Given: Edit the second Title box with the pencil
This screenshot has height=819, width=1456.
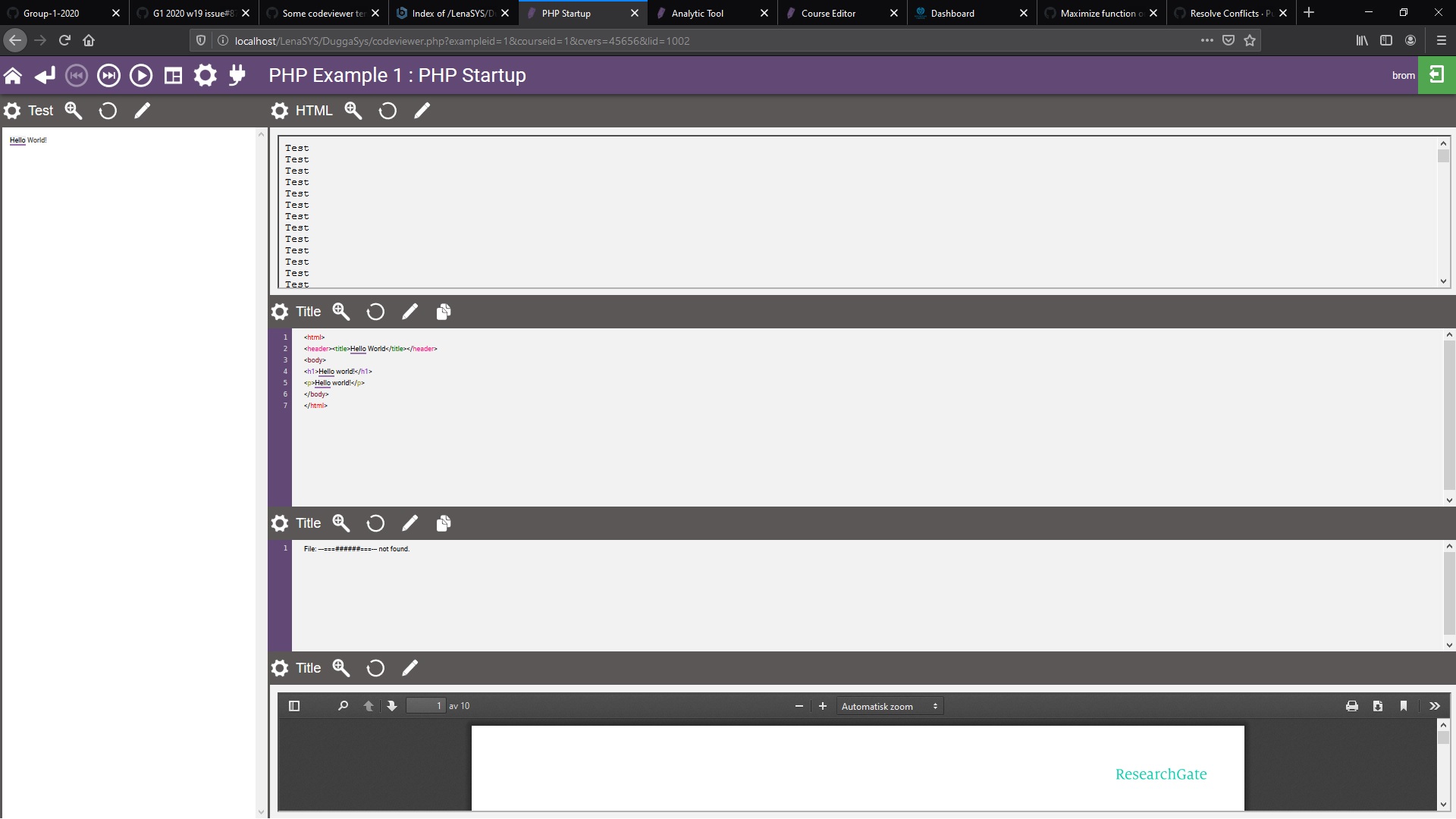Looking at the screenshot, I should (409, 523).
